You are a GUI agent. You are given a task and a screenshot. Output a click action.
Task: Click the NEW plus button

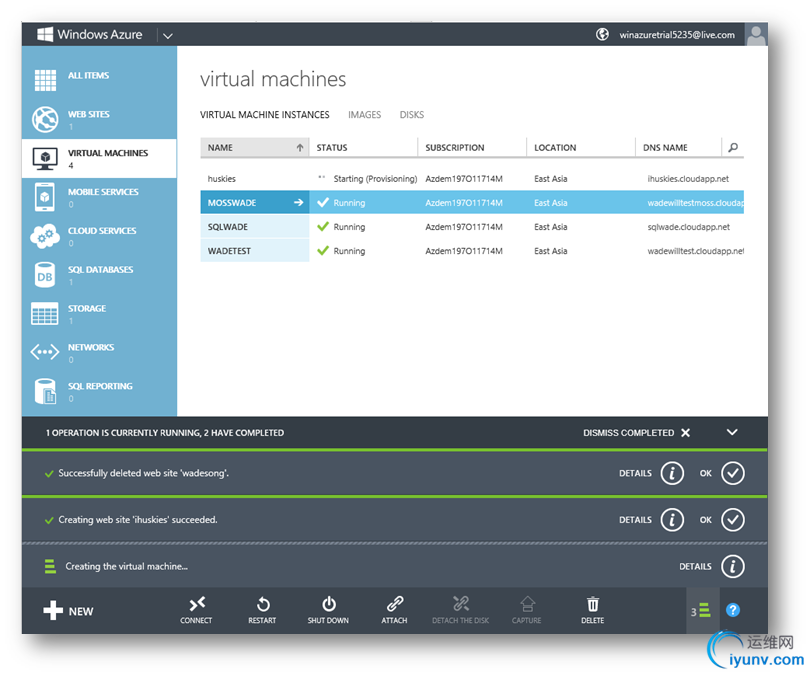68,611
